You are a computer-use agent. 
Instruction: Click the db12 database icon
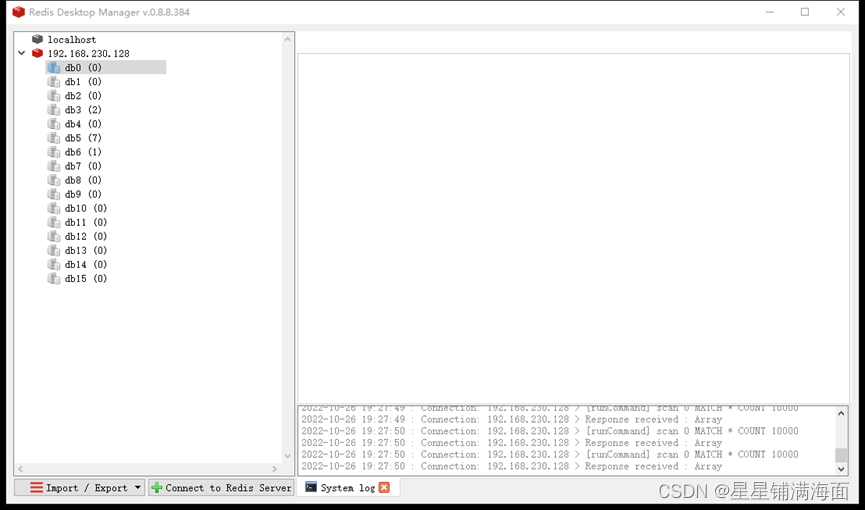point(54,236)
